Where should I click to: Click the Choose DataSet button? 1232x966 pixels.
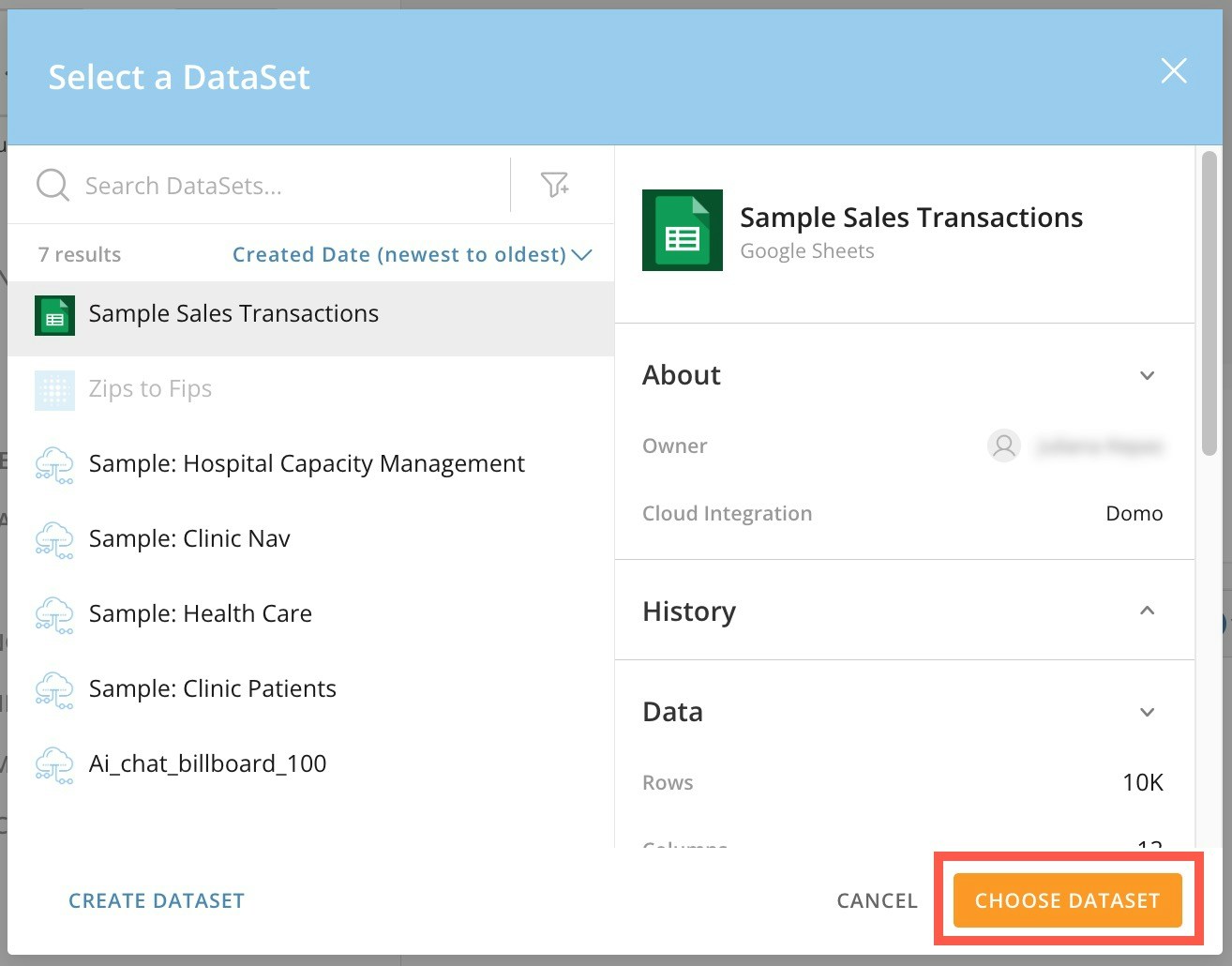[1067, 900]
